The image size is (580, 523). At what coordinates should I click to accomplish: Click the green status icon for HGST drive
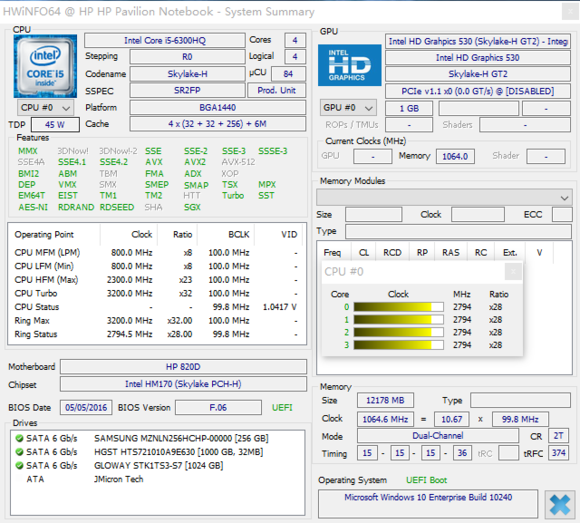pyautogui.click(x=20, y=452)
